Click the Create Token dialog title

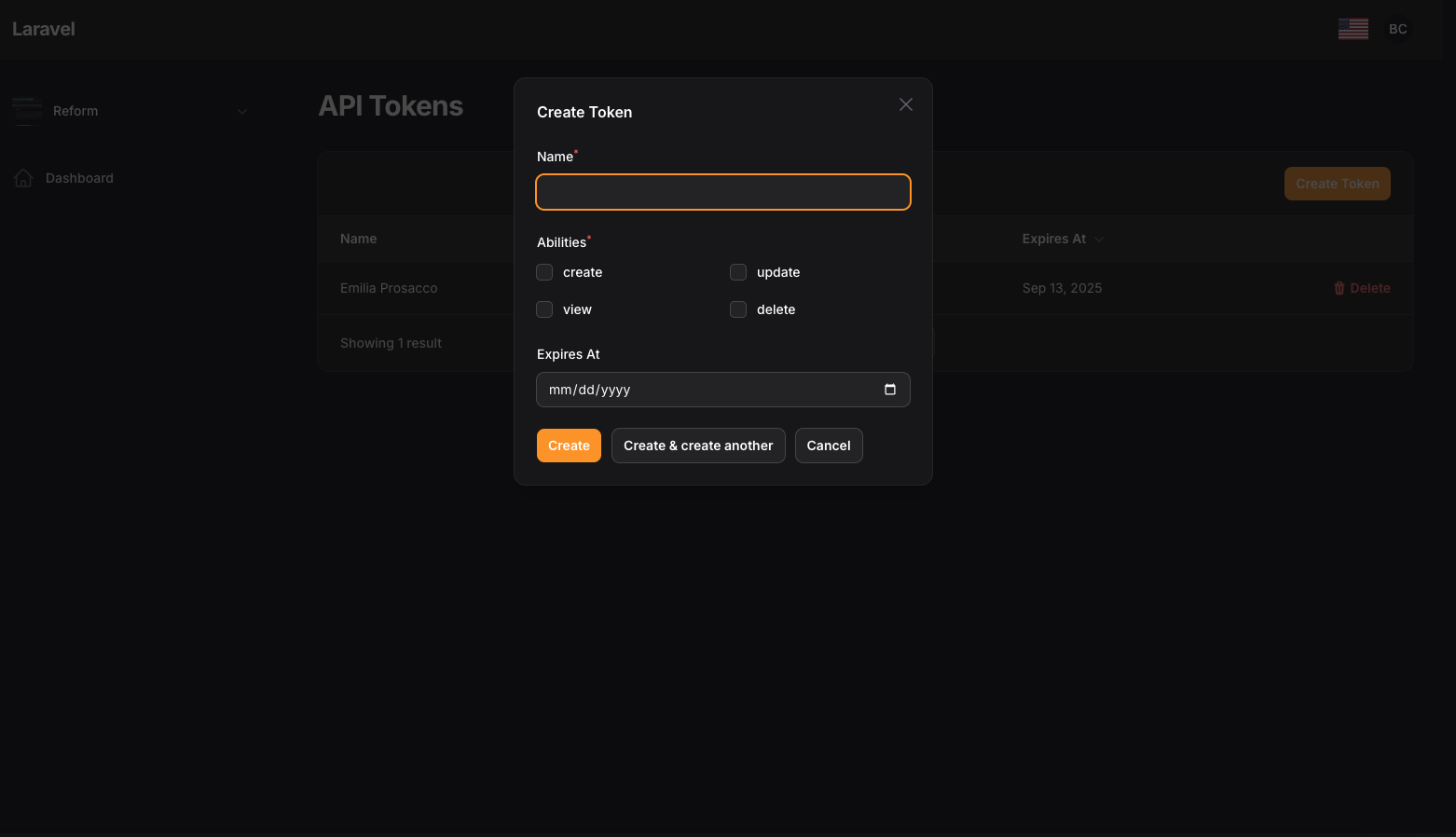point(584,112)
